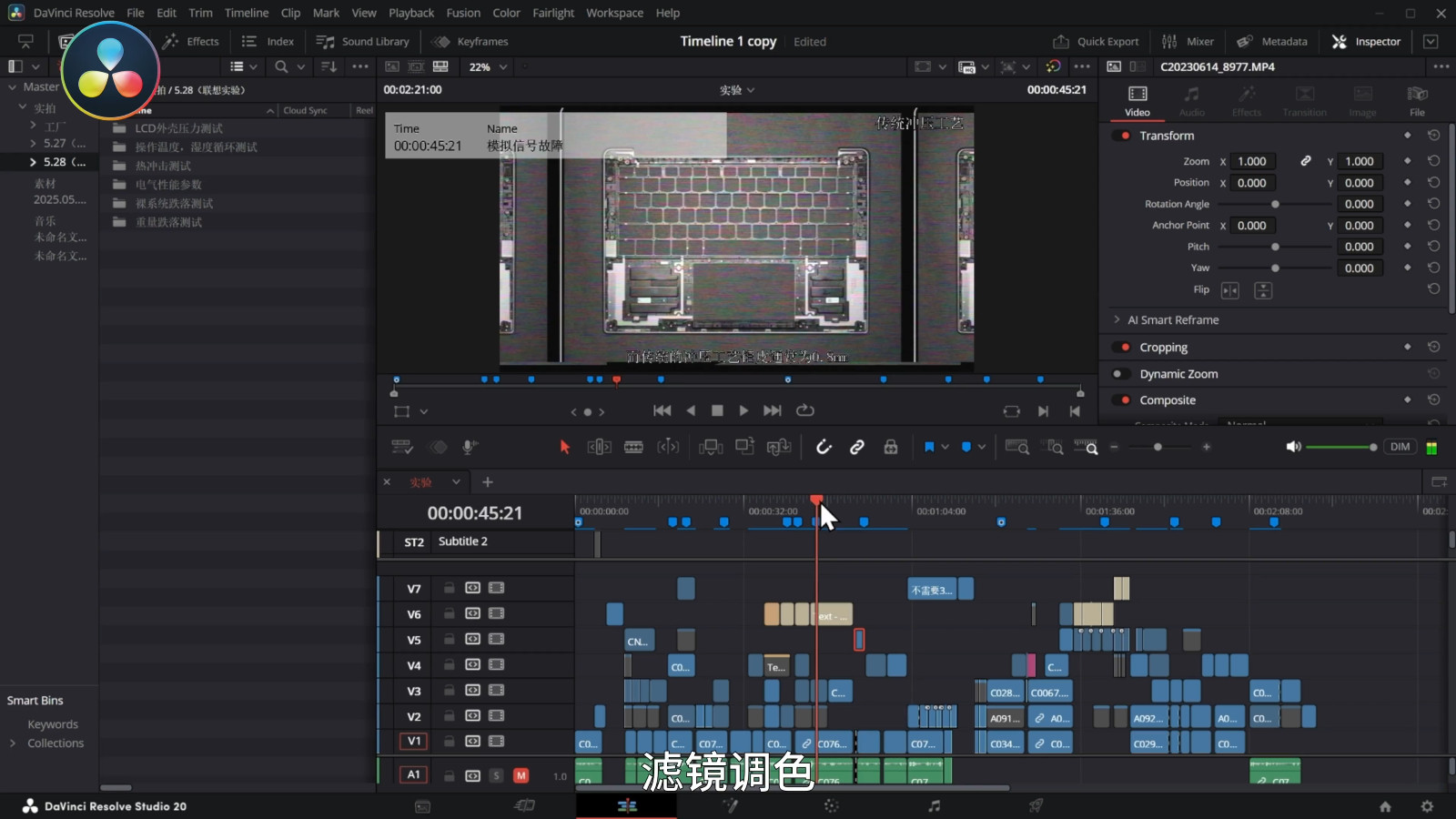Open the Sound Library panel
The image size is (1456, 819).
(362, 42)
